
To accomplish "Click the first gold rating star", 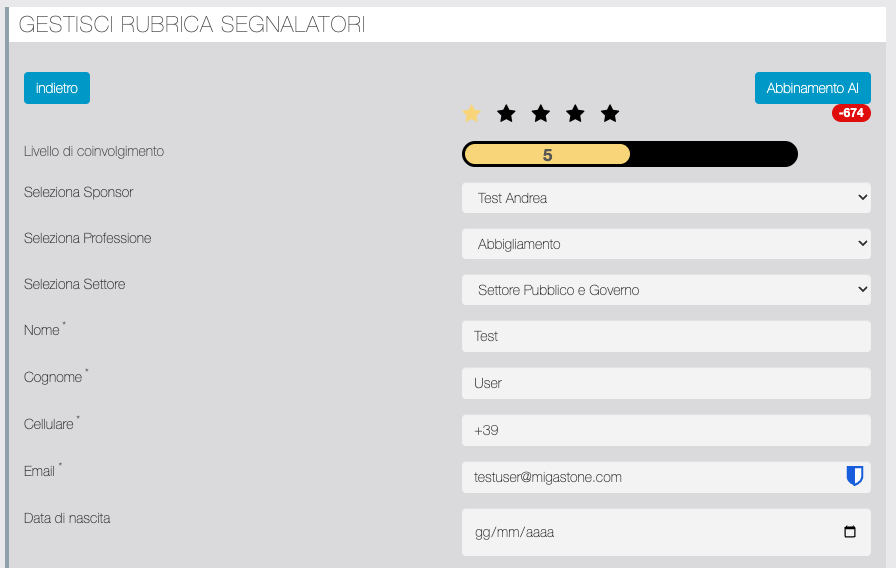I will 472,114.
